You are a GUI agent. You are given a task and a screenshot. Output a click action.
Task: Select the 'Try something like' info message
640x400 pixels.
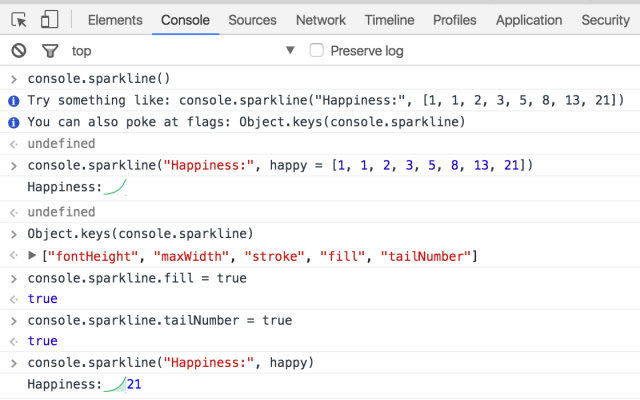point(326,100)
